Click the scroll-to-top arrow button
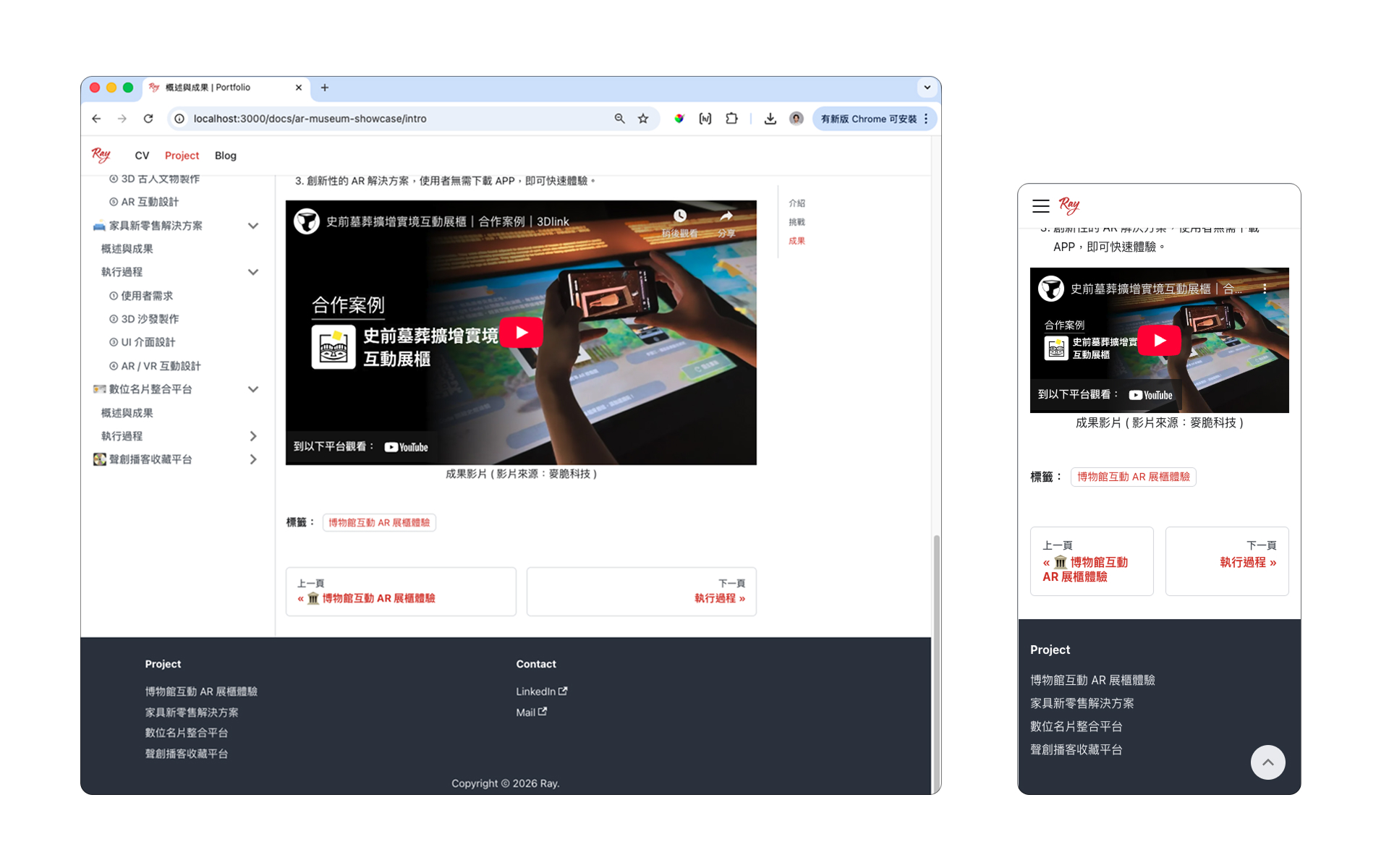The image size is (1389, 868). [x=1267, y=762]
